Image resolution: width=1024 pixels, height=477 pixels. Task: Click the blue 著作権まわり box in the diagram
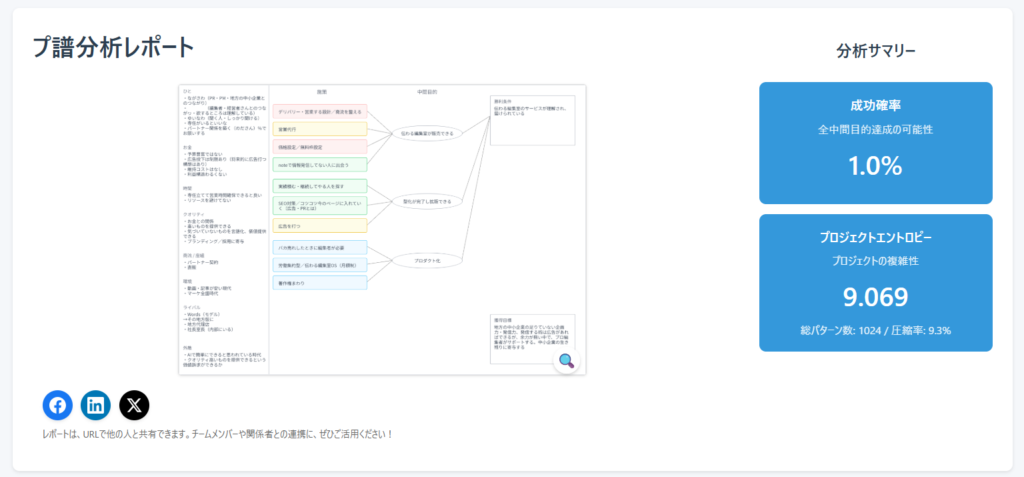(x=320, y=283)
